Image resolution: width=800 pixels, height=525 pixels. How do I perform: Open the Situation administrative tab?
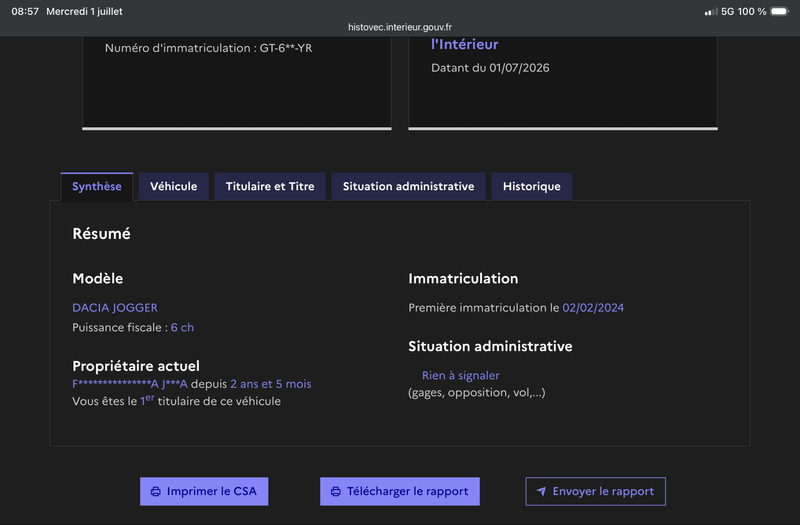[408, 186]
